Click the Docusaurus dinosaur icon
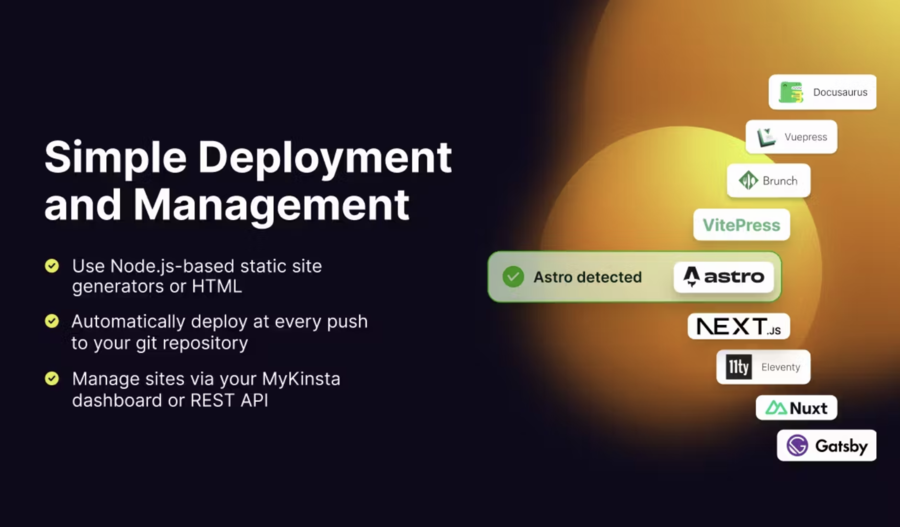 (791, 92)
